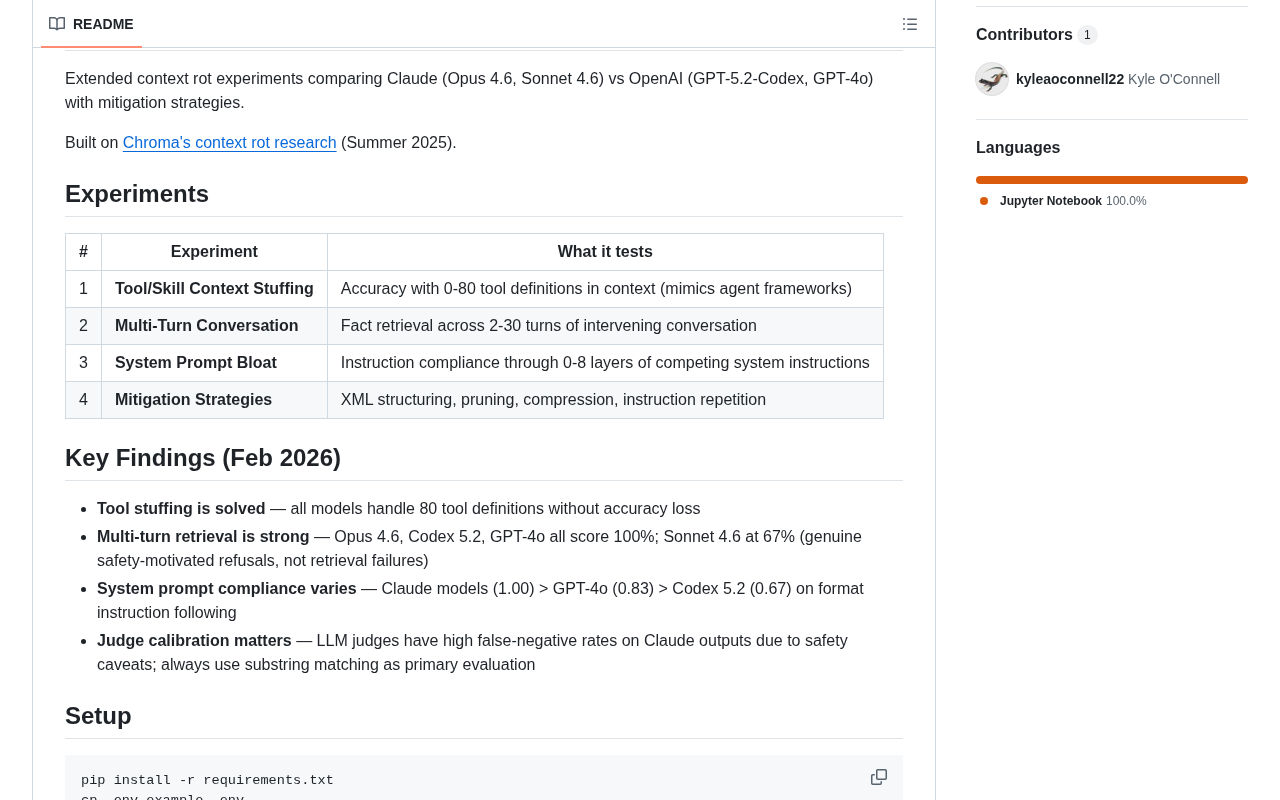Copy the pip install code block
Image resolution: width=1280 pixels, height=800 pixels.
[x=879, y=777]
